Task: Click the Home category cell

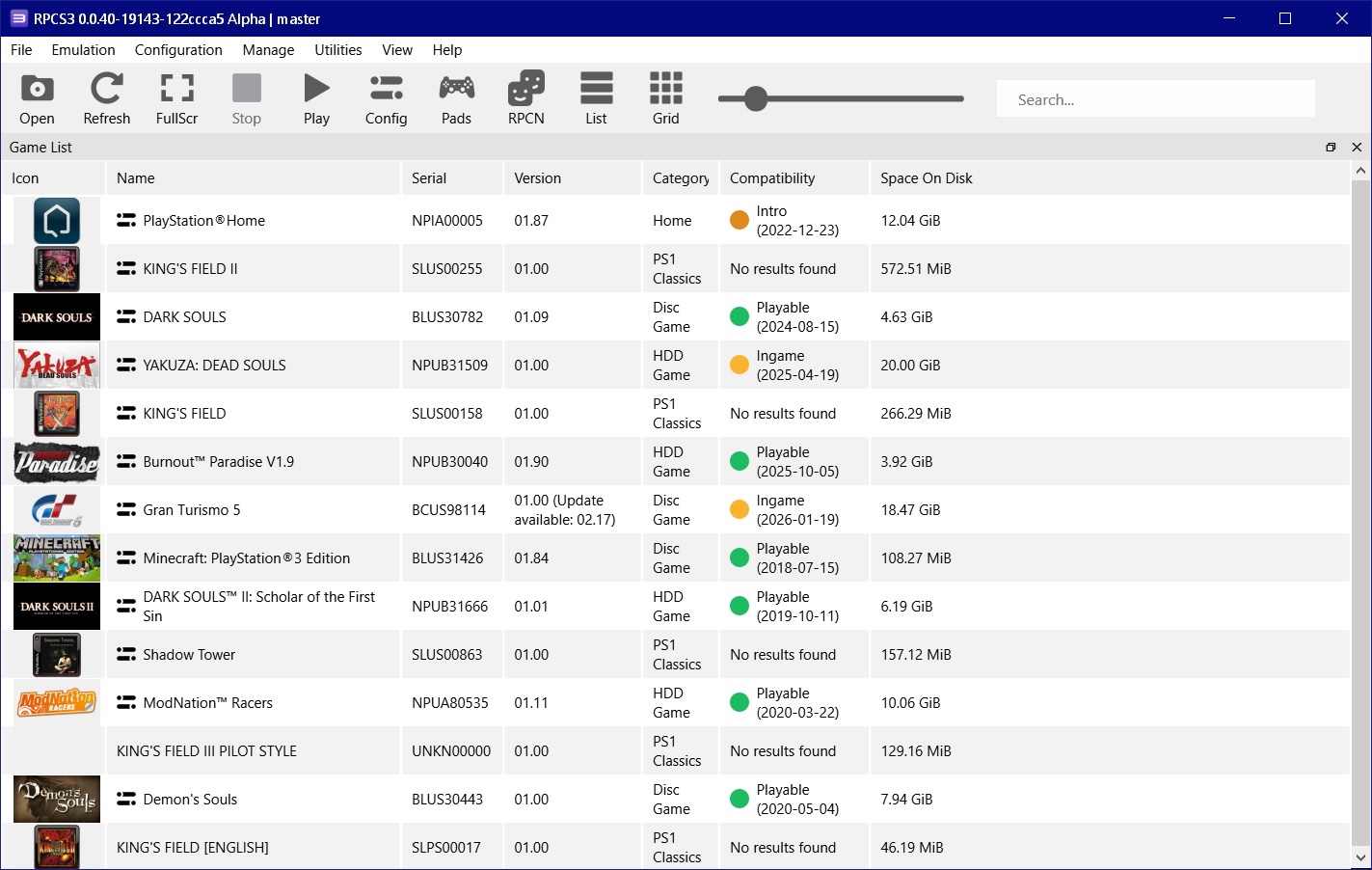Action: (672, 221)
